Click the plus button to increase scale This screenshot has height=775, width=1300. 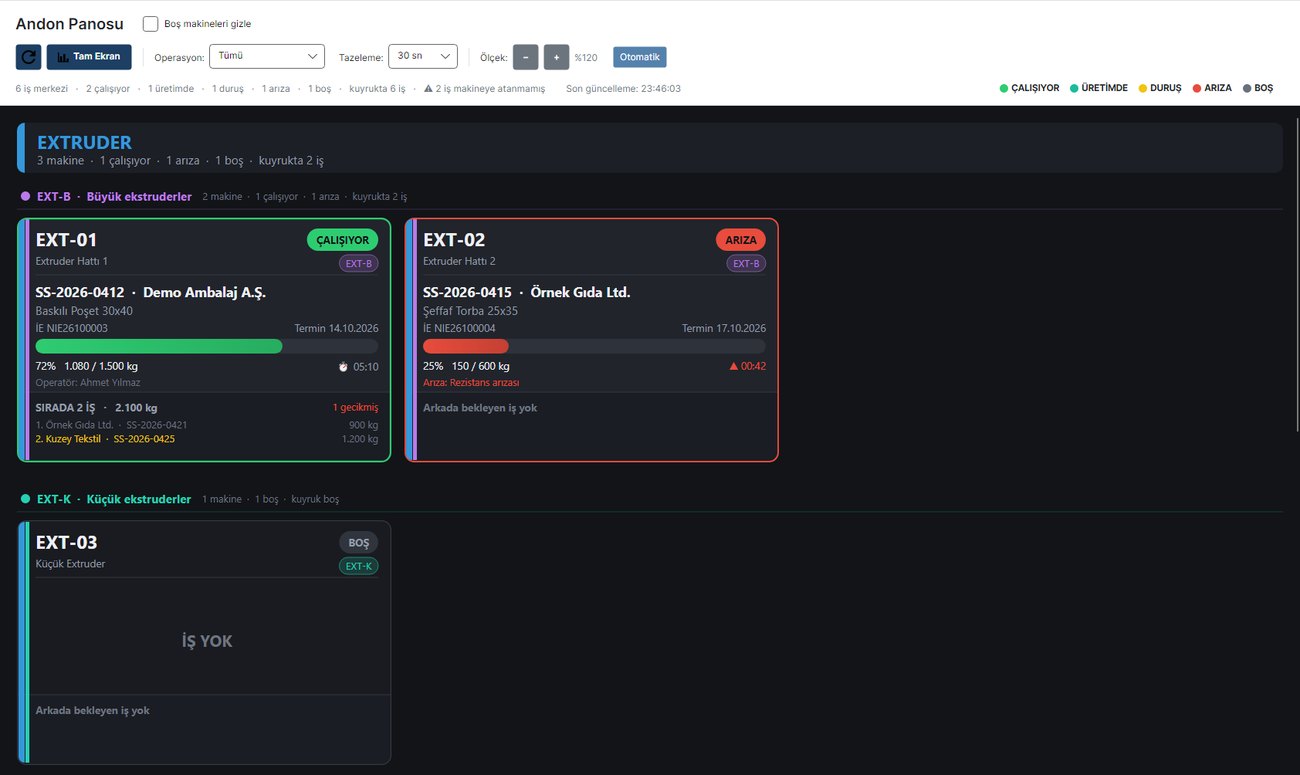[x=557, y=57]
